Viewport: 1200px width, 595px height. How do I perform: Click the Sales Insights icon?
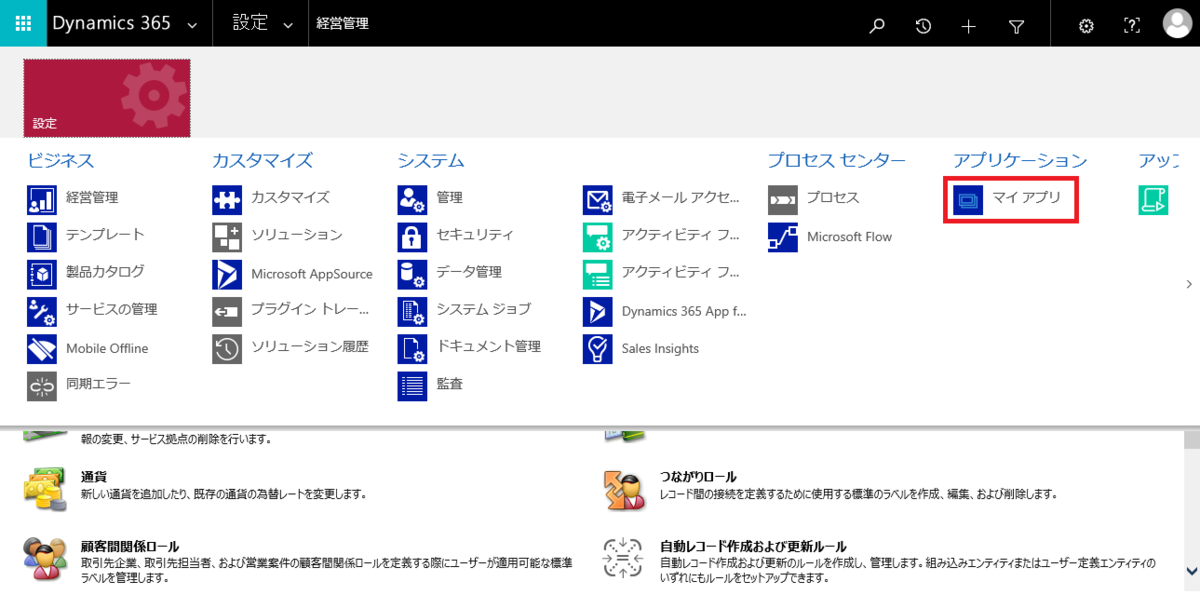[598, 349]
